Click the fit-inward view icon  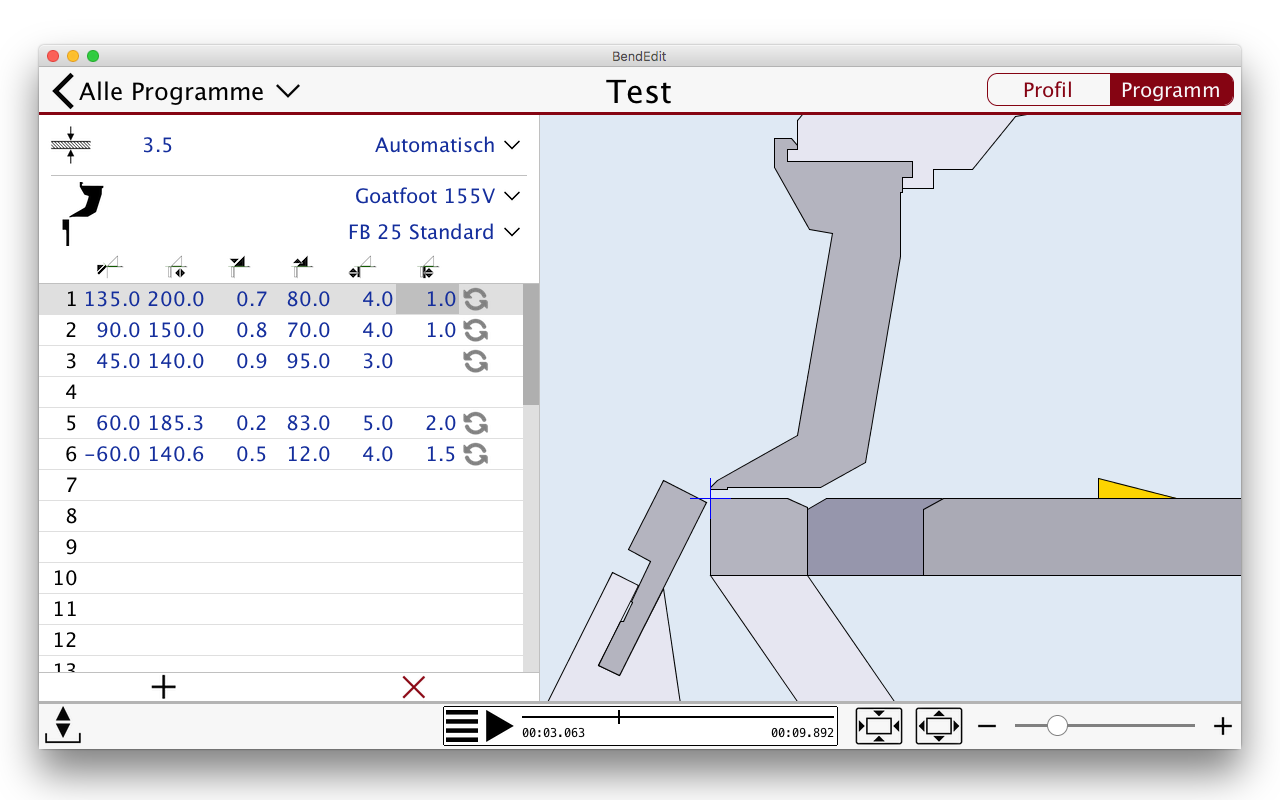(878, 726)
